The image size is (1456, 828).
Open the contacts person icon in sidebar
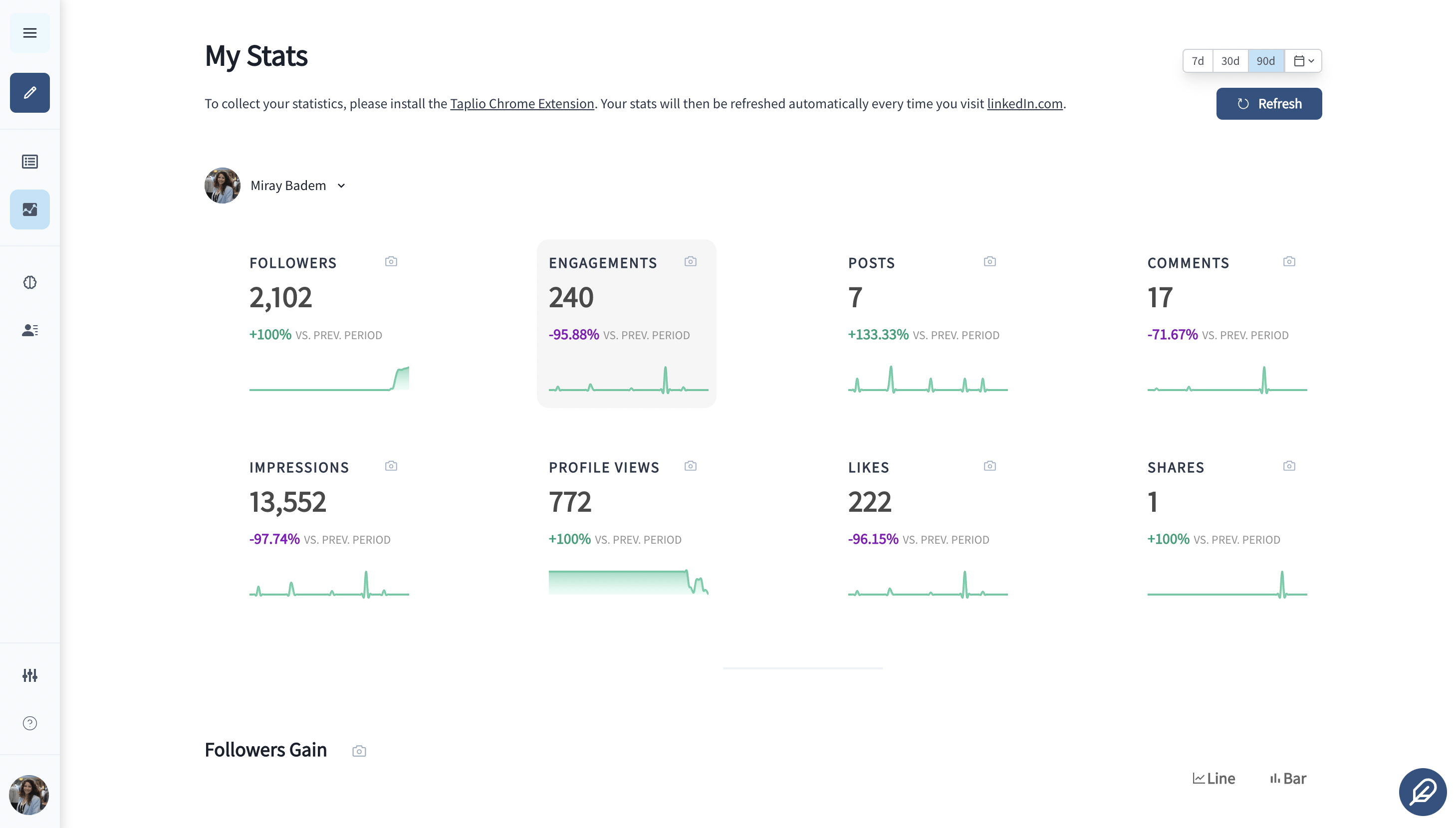[29, 330]
